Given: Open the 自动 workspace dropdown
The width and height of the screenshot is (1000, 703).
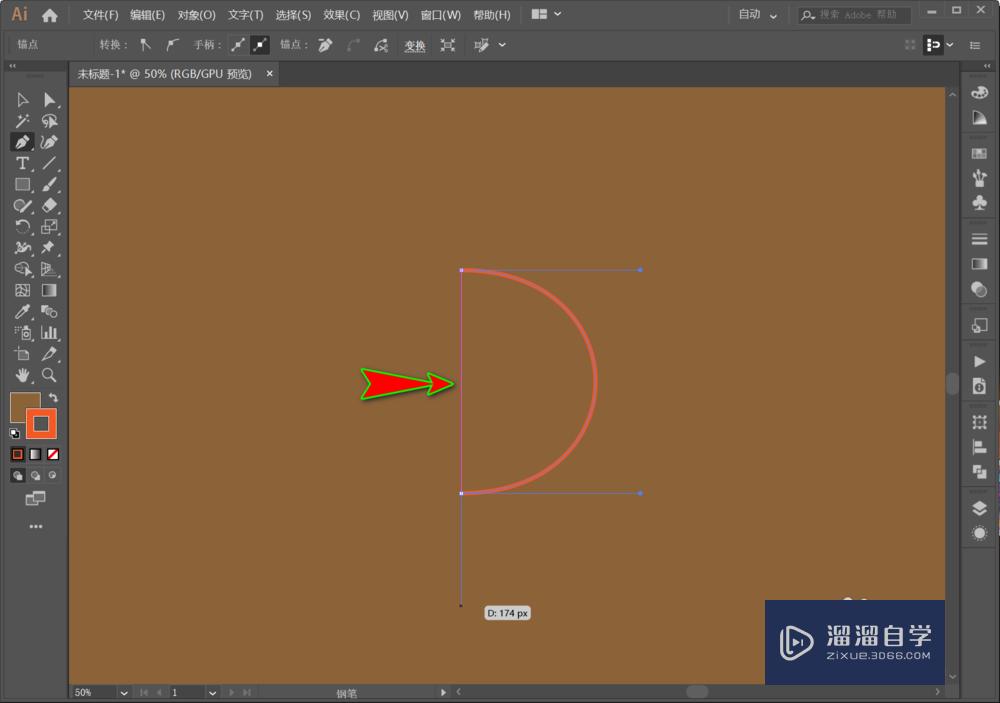Looking at the screenshot, I should click(x=758, y=14).
